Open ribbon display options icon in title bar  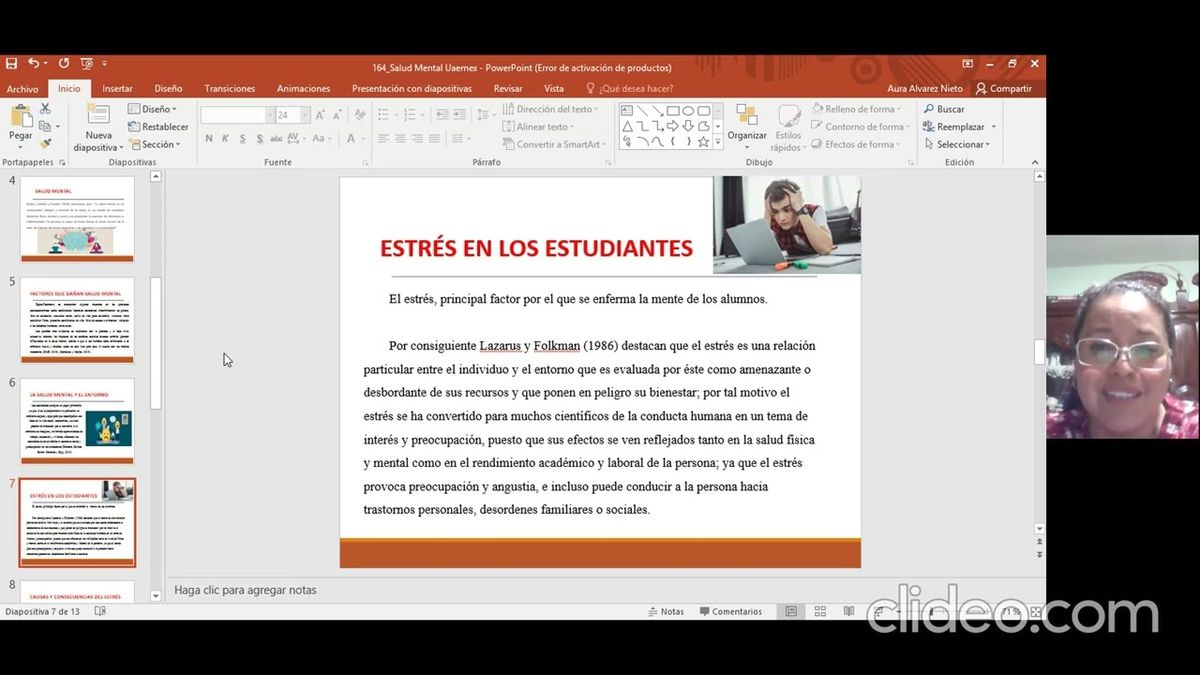coord(967,63)
